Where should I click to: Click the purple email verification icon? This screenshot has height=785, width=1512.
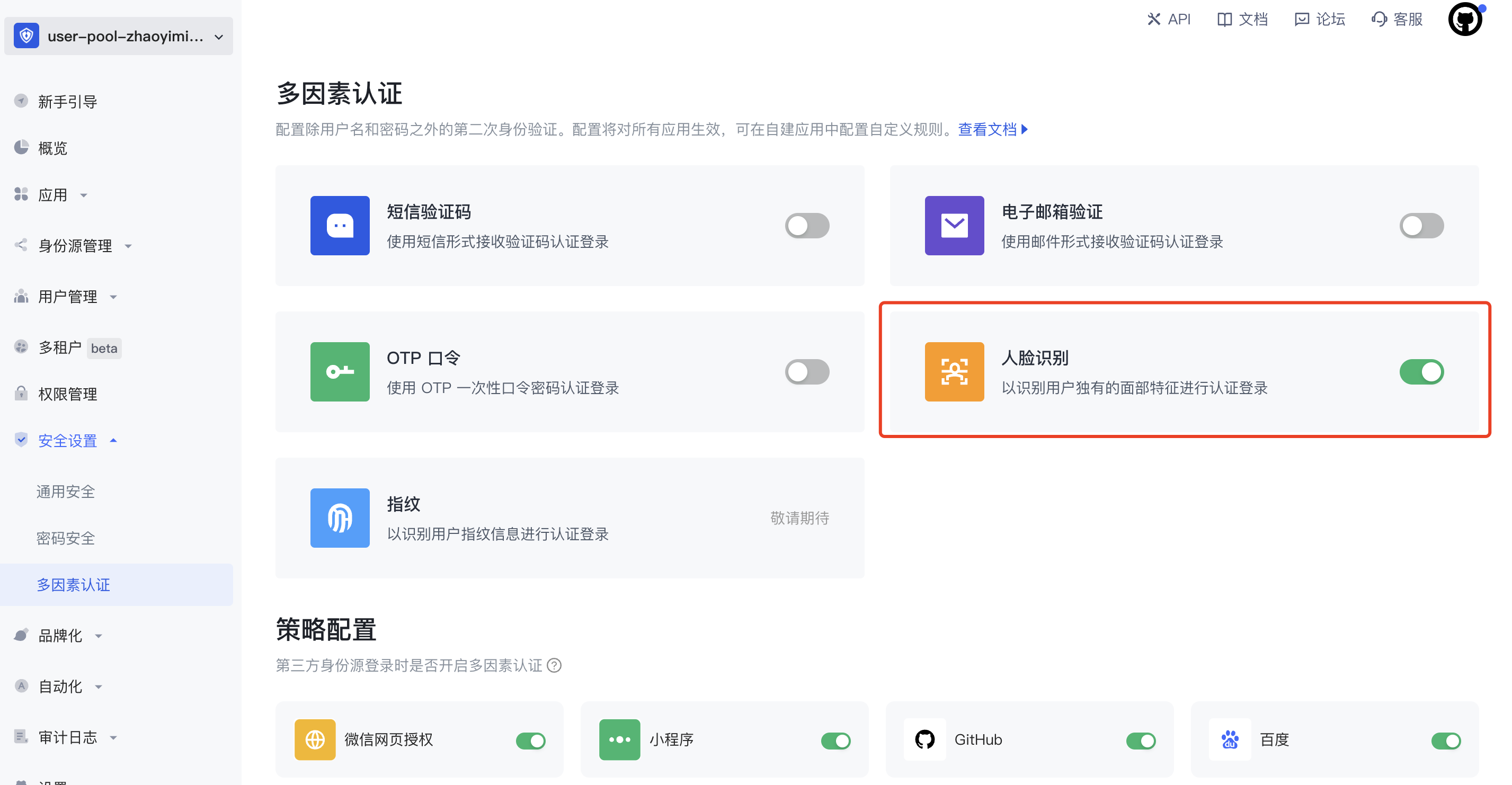click(x=954, y=225)
